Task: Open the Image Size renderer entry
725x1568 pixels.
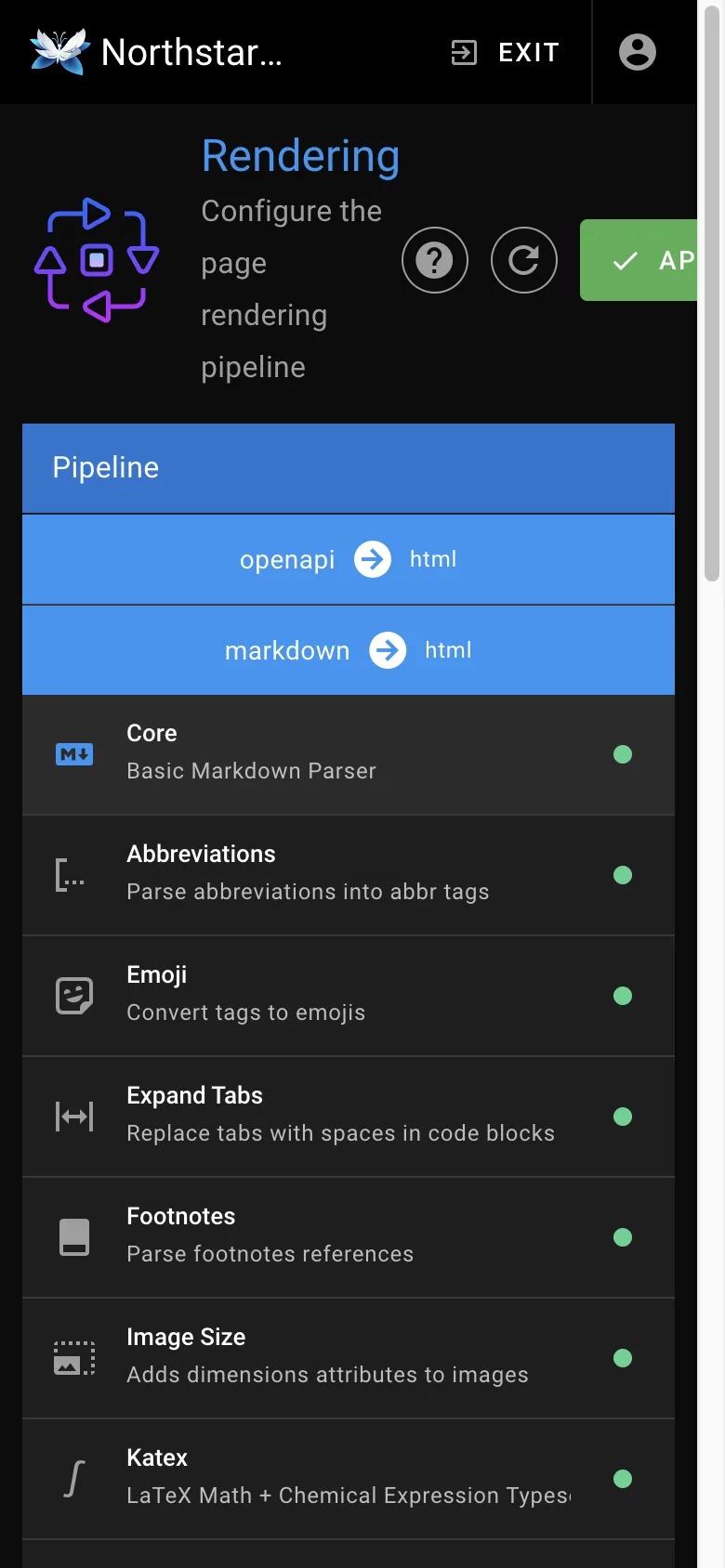Action: tap(349, 1358)
